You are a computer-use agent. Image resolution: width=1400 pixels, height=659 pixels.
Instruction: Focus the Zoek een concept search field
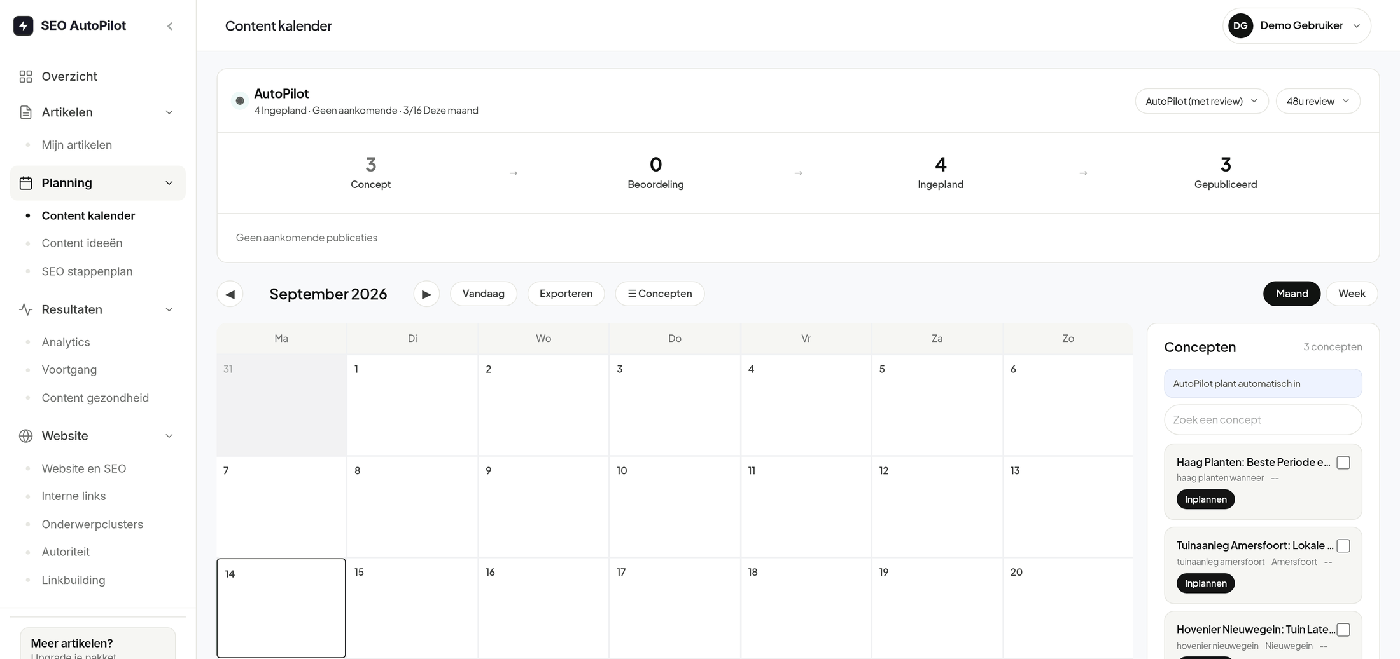pyautogui.click(x=1263, y=420)
